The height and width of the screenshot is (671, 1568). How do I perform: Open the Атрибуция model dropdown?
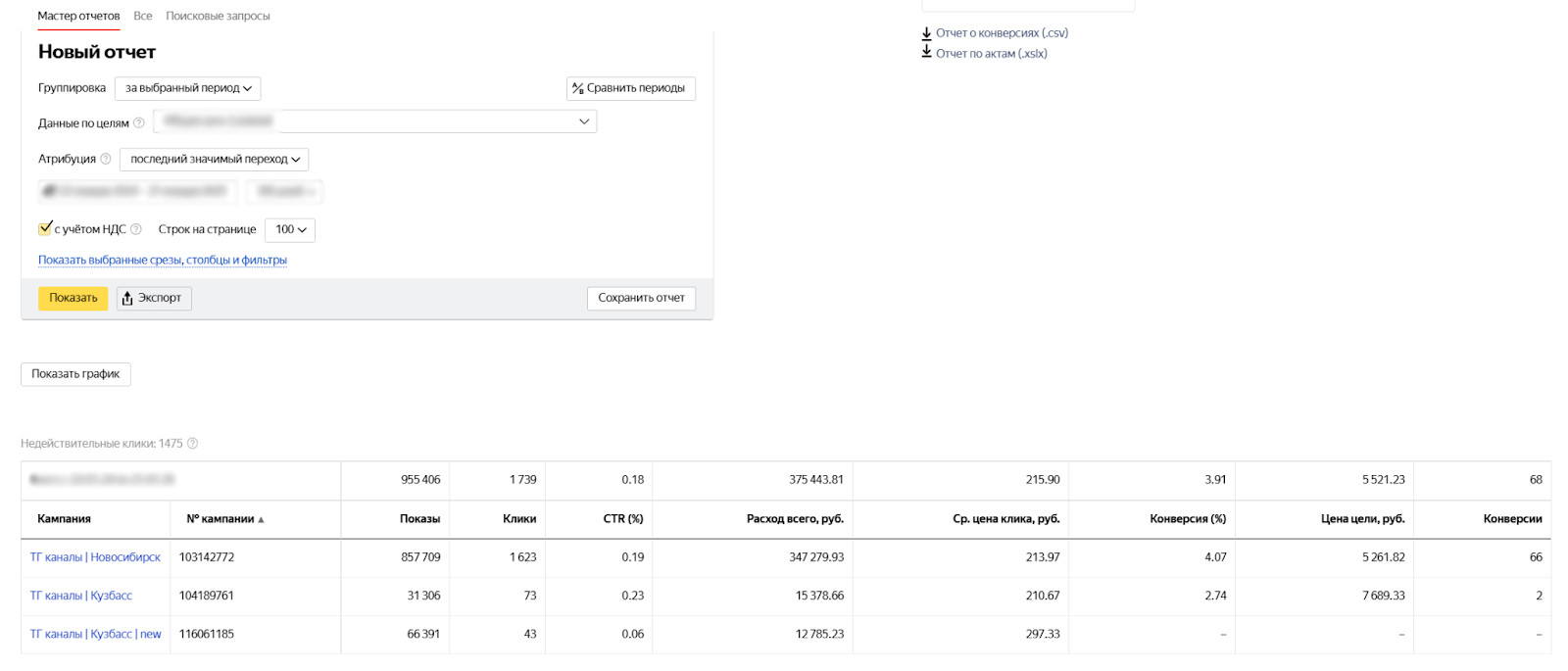(214, 159)
